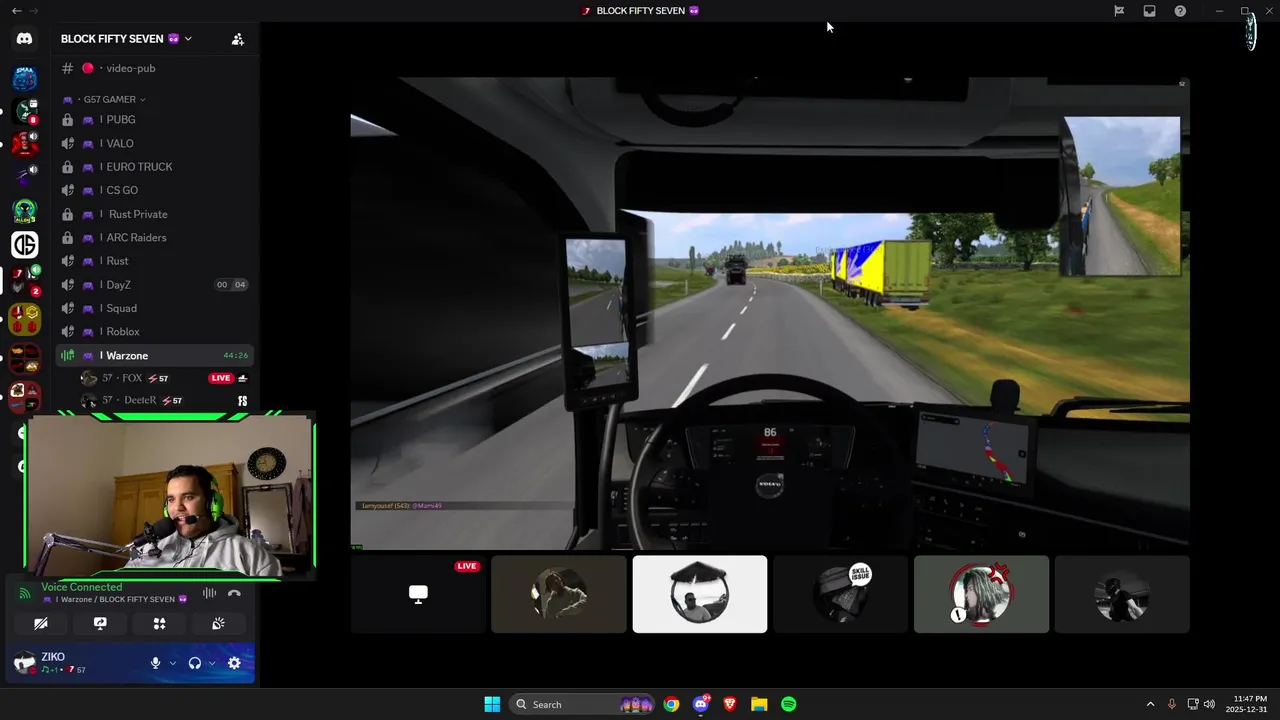Image resolution: width=1280 pixels, height=720 pixels.
Task: Select user DeeteR in Warzone channel
Action: click(x=165, y=400)
